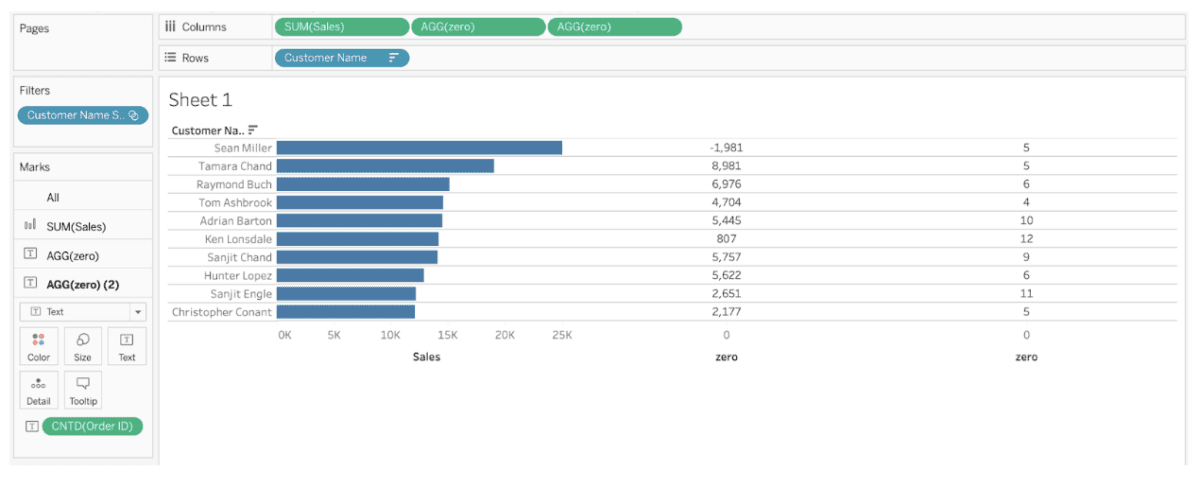
Task: Click the 5,445 value
Action: click(726, 221)
